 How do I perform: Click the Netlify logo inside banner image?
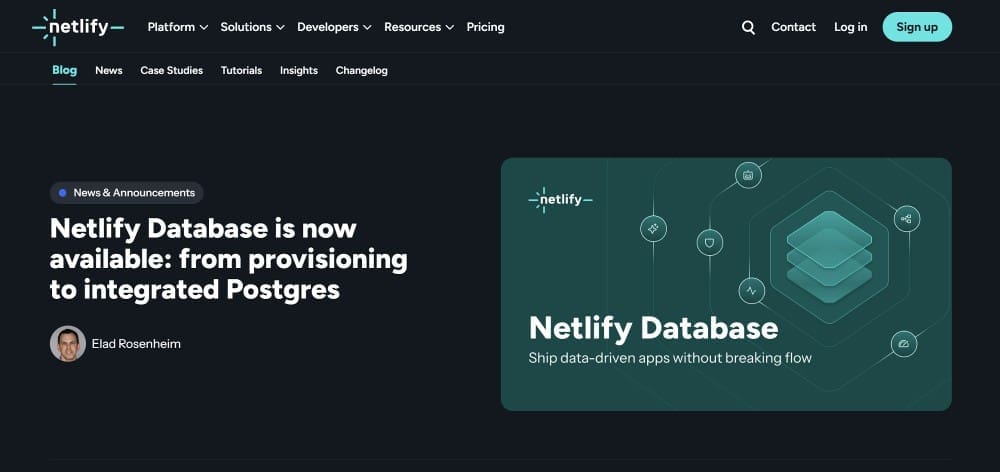tap(561, 200)
